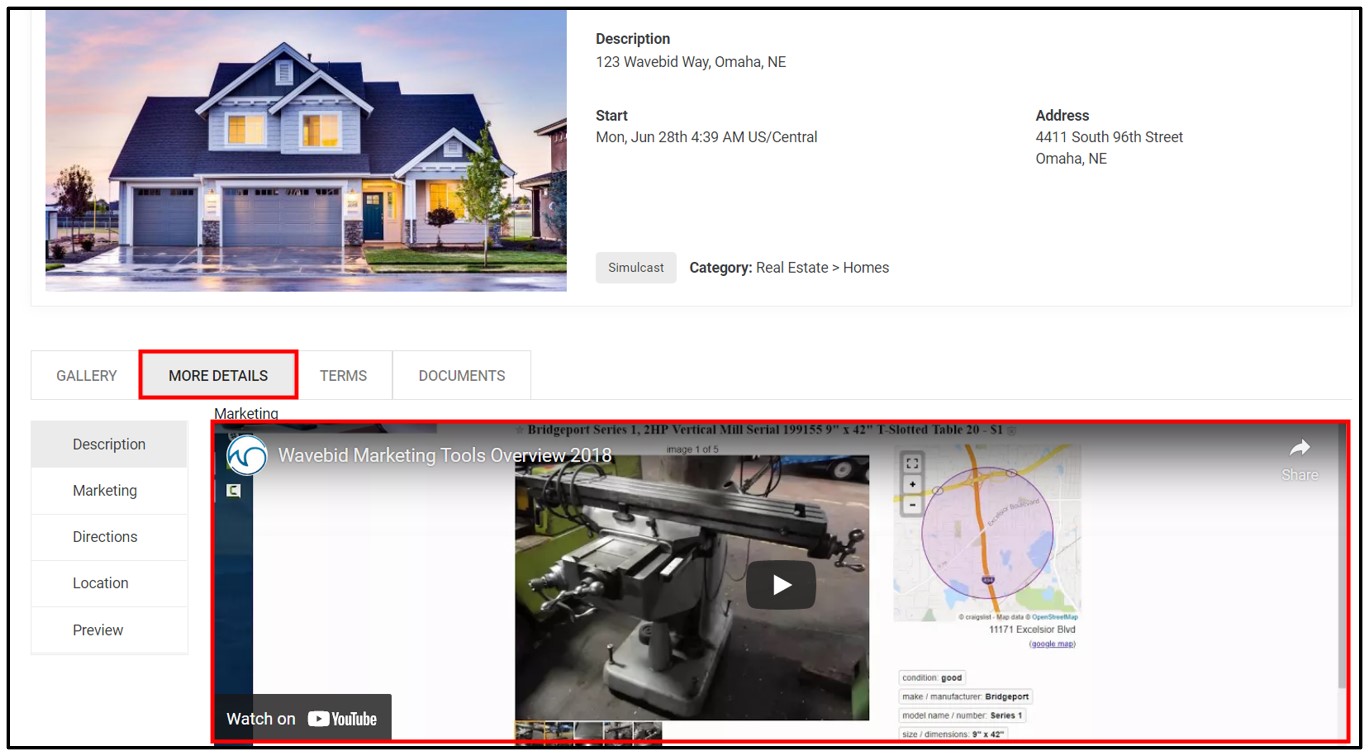Click the house listing photo
The image size is (1369, 755).
[306, 150]
